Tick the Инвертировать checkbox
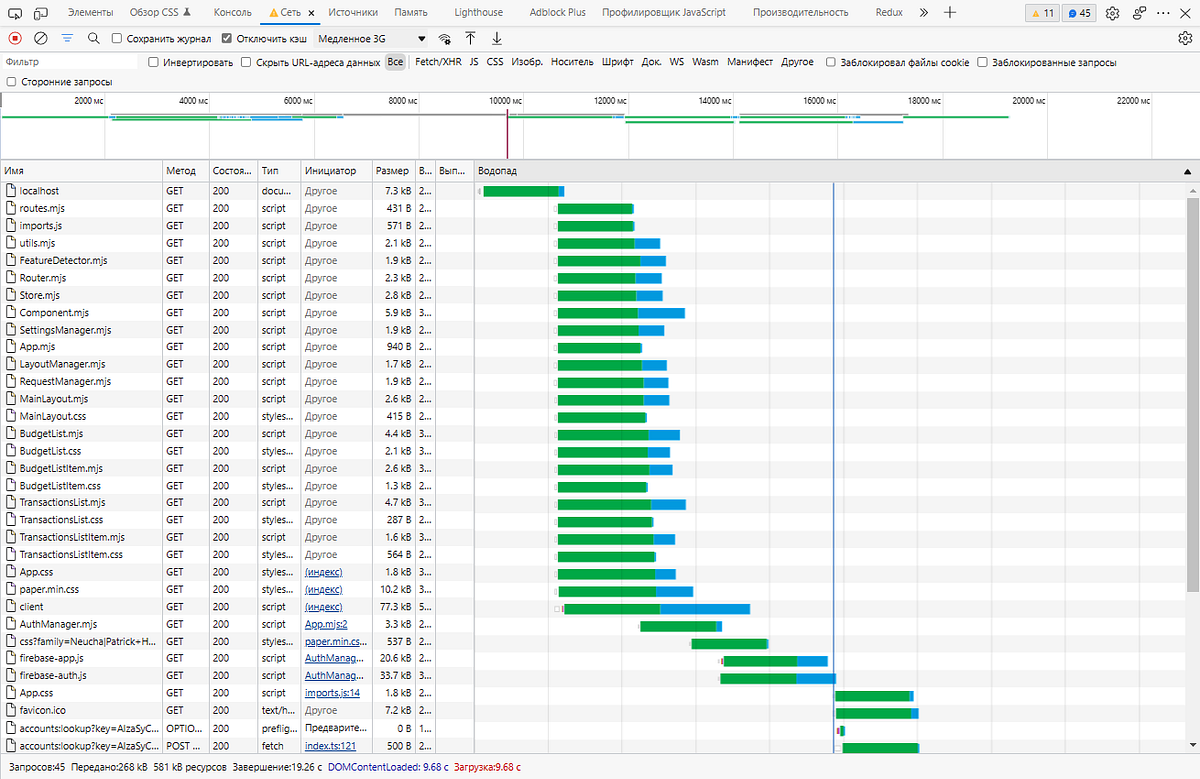The image size is (1200, 779). 153,62
